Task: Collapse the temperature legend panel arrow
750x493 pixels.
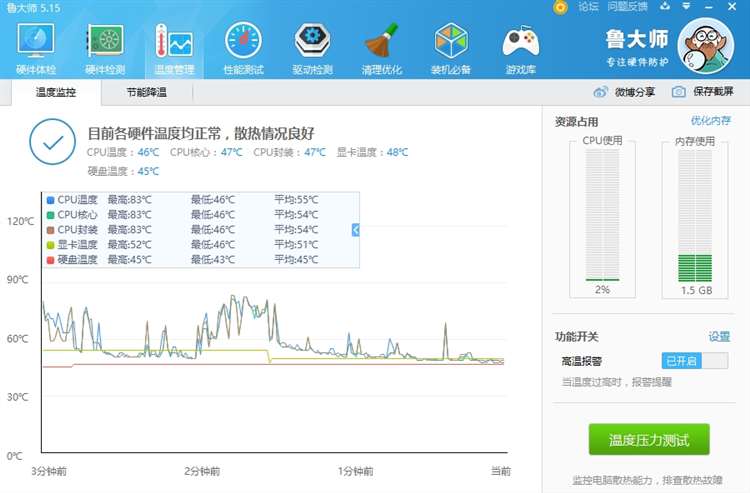Action: (355, 230)
